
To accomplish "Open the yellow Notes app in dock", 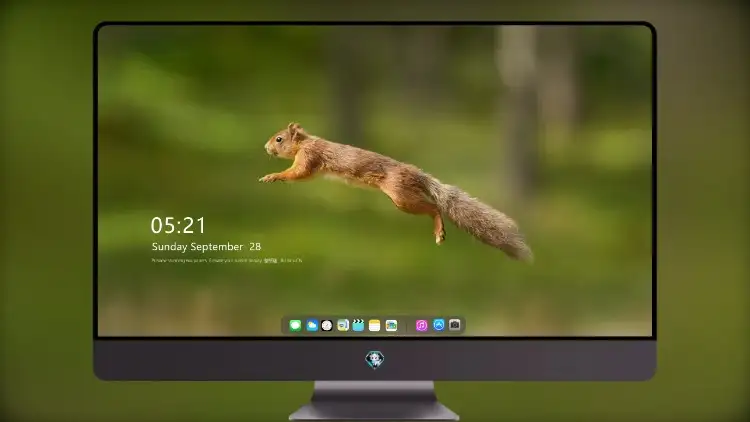I will click(x=375, y=325).
